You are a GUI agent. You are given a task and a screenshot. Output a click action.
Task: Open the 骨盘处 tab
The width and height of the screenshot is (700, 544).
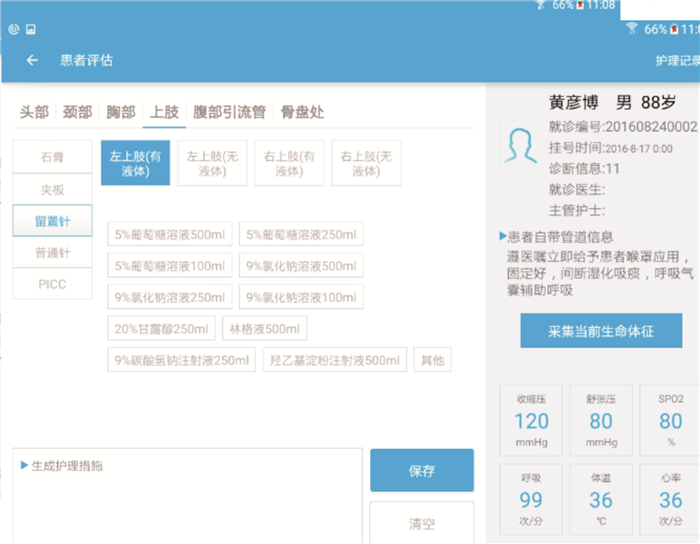click(x=302, y=112)
